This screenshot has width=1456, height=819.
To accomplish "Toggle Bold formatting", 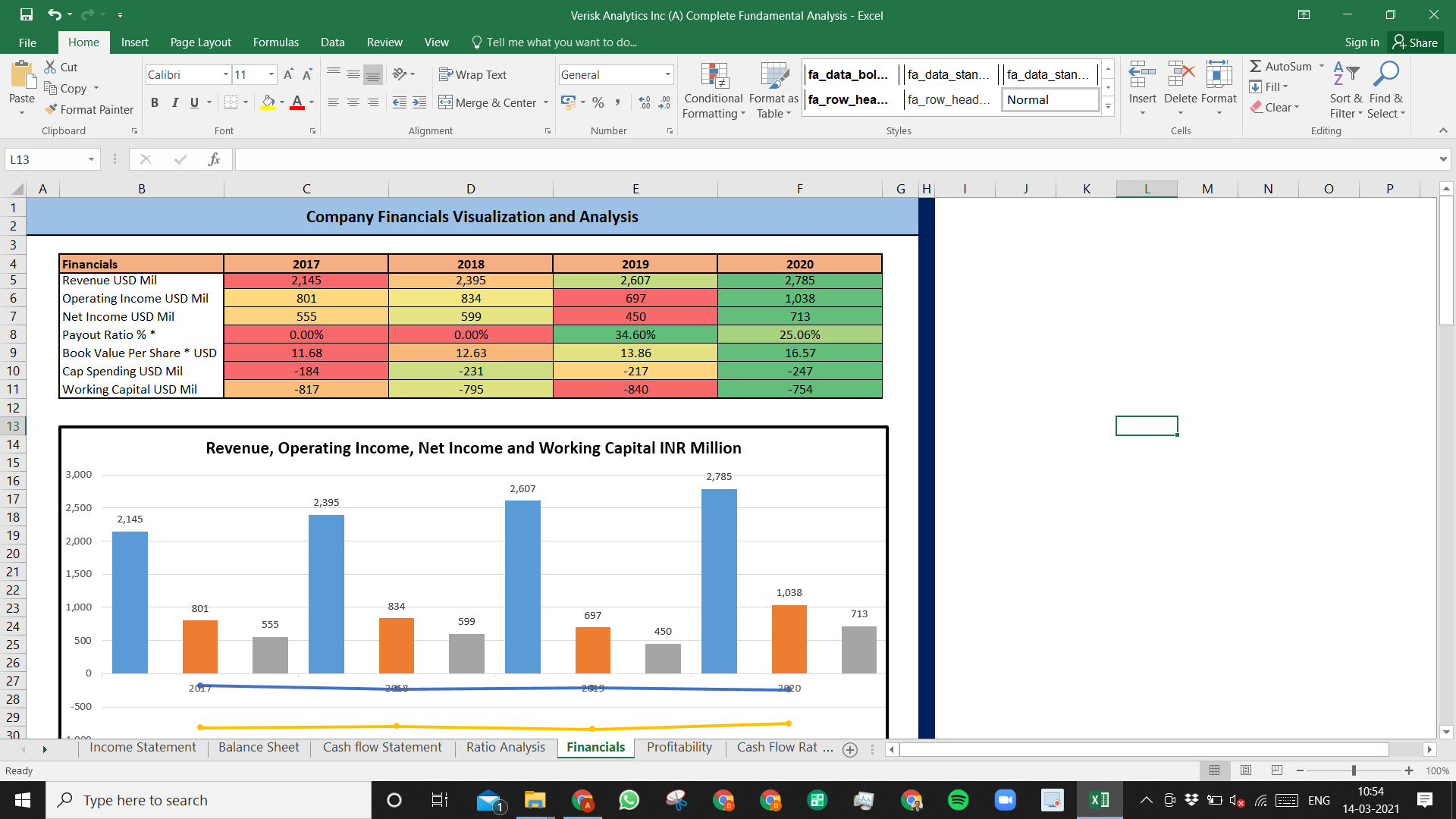I will coord(155,102).
